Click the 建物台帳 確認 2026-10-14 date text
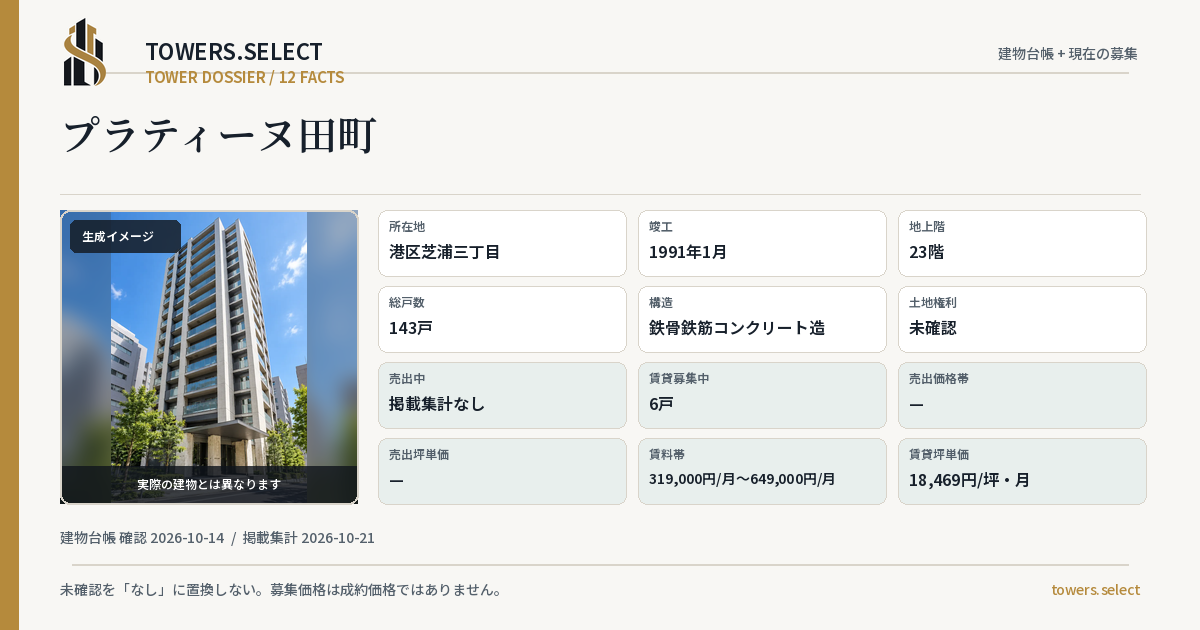This screenshot has width=1200, height=630. coord(142,538)
